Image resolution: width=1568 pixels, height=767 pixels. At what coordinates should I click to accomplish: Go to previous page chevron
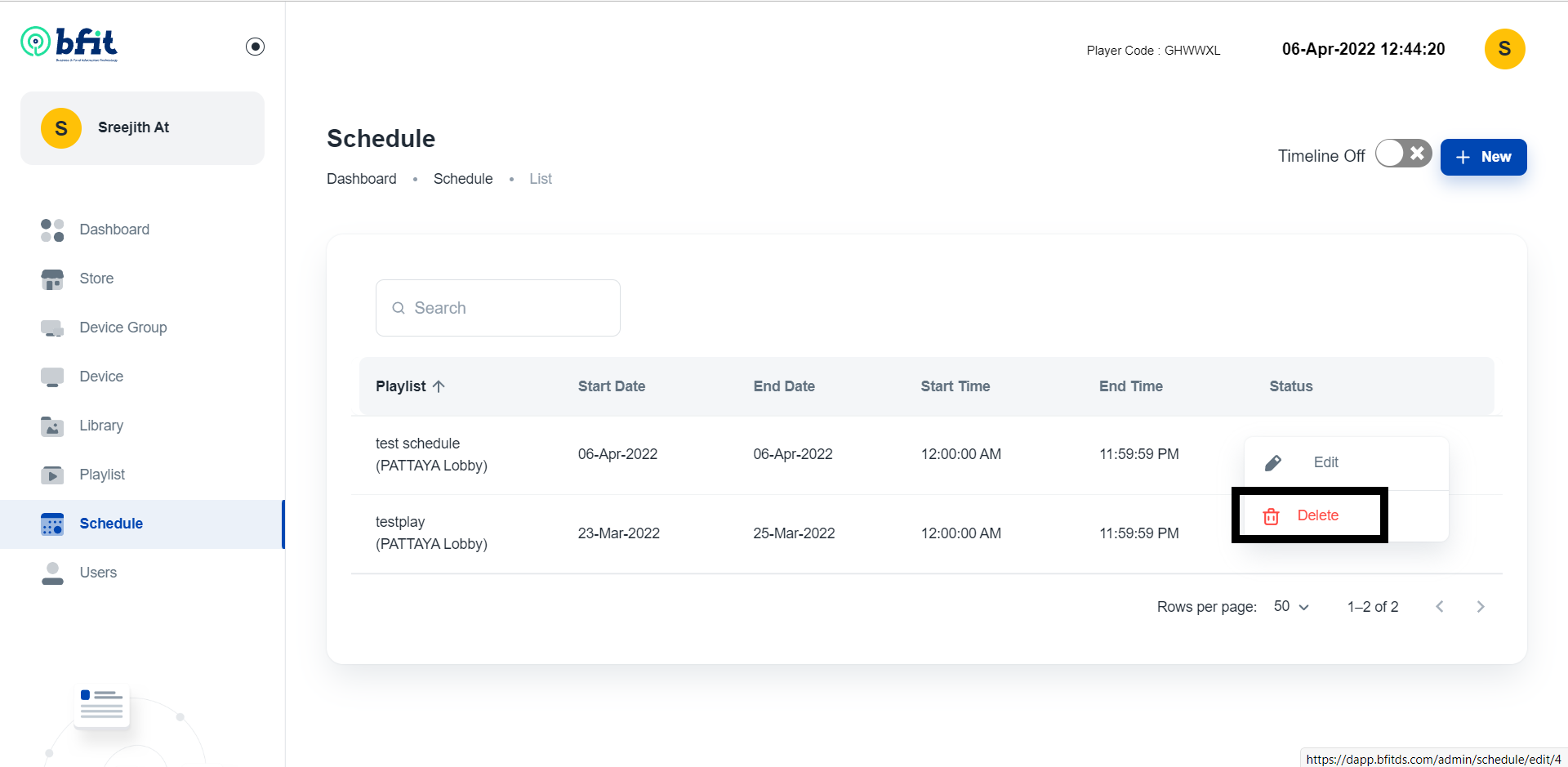(1440, 607)
